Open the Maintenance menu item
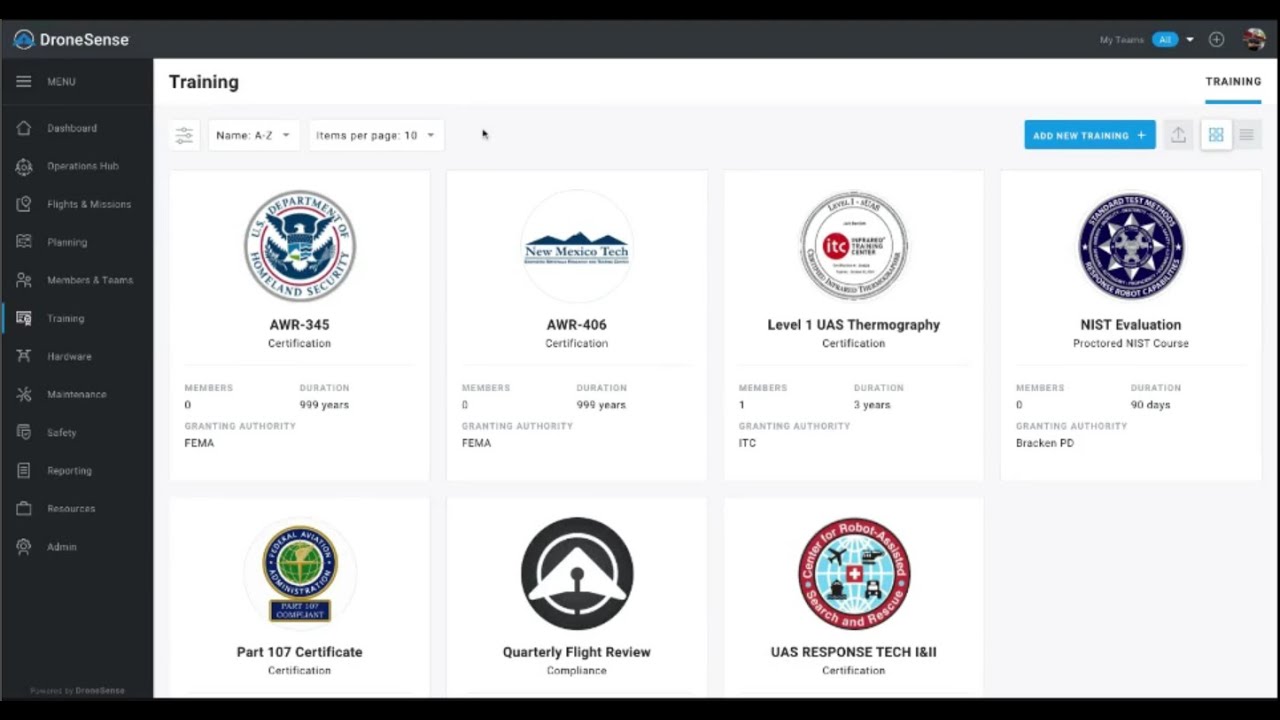The width and height of the screenshot is (1280, 720). 76,394
